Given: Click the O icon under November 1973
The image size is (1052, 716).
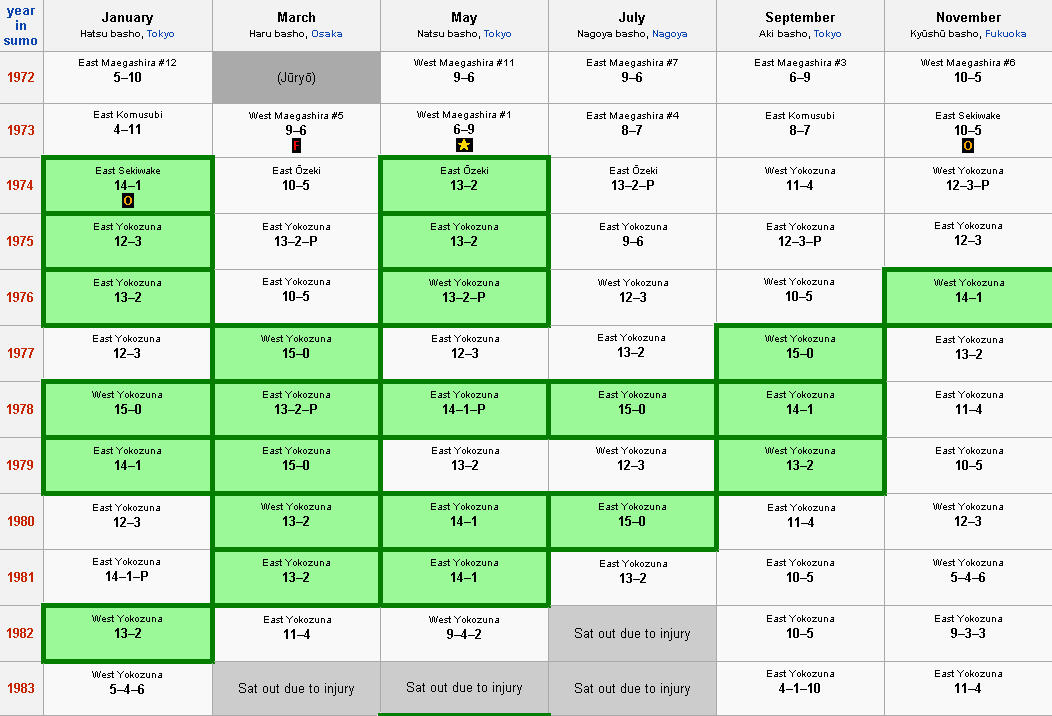Looking at the screenshot, I should [x=967, y=145].
